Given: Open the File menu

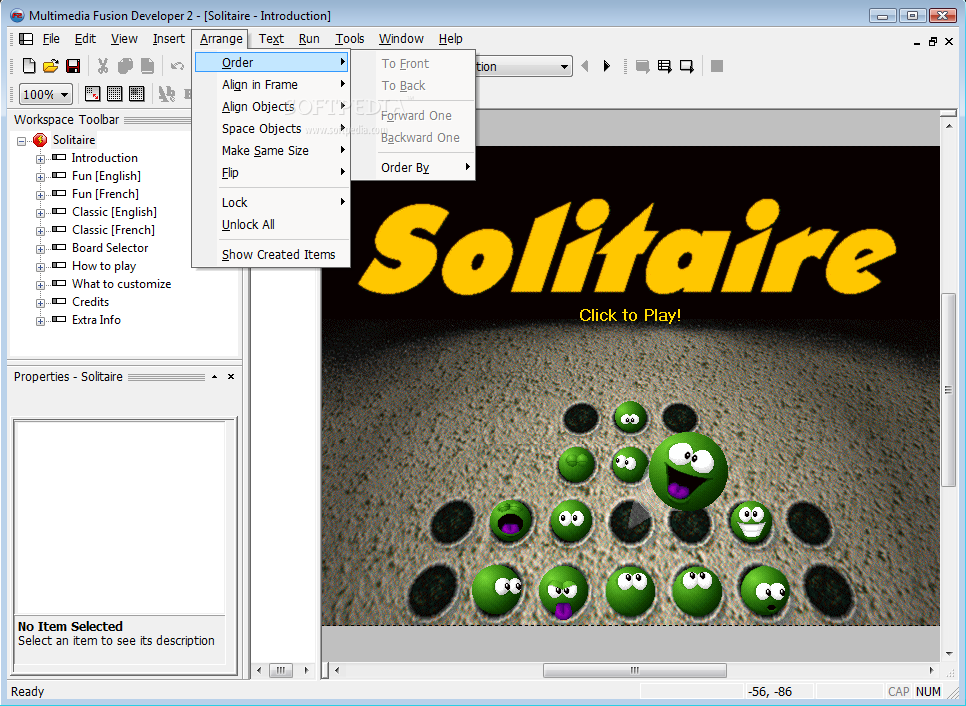Looking at the screenshot, I should 51,39.
